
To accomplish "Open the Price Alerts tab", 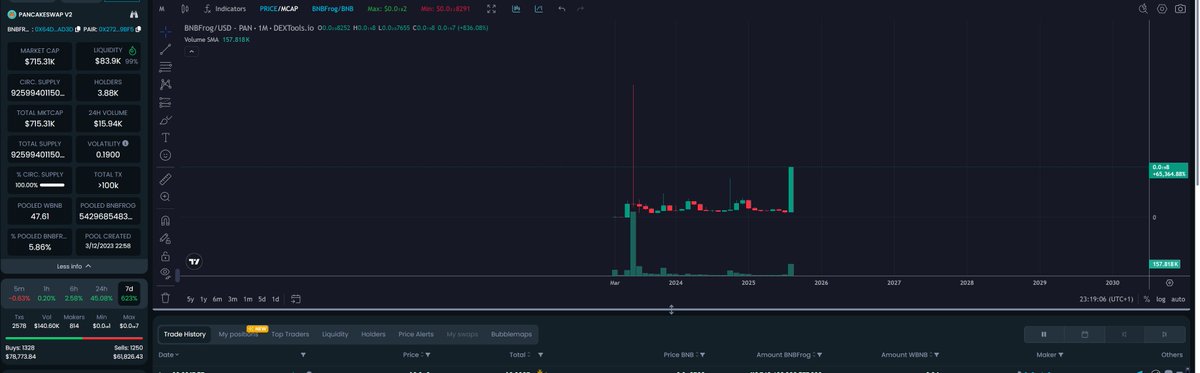I will (416, 334).
